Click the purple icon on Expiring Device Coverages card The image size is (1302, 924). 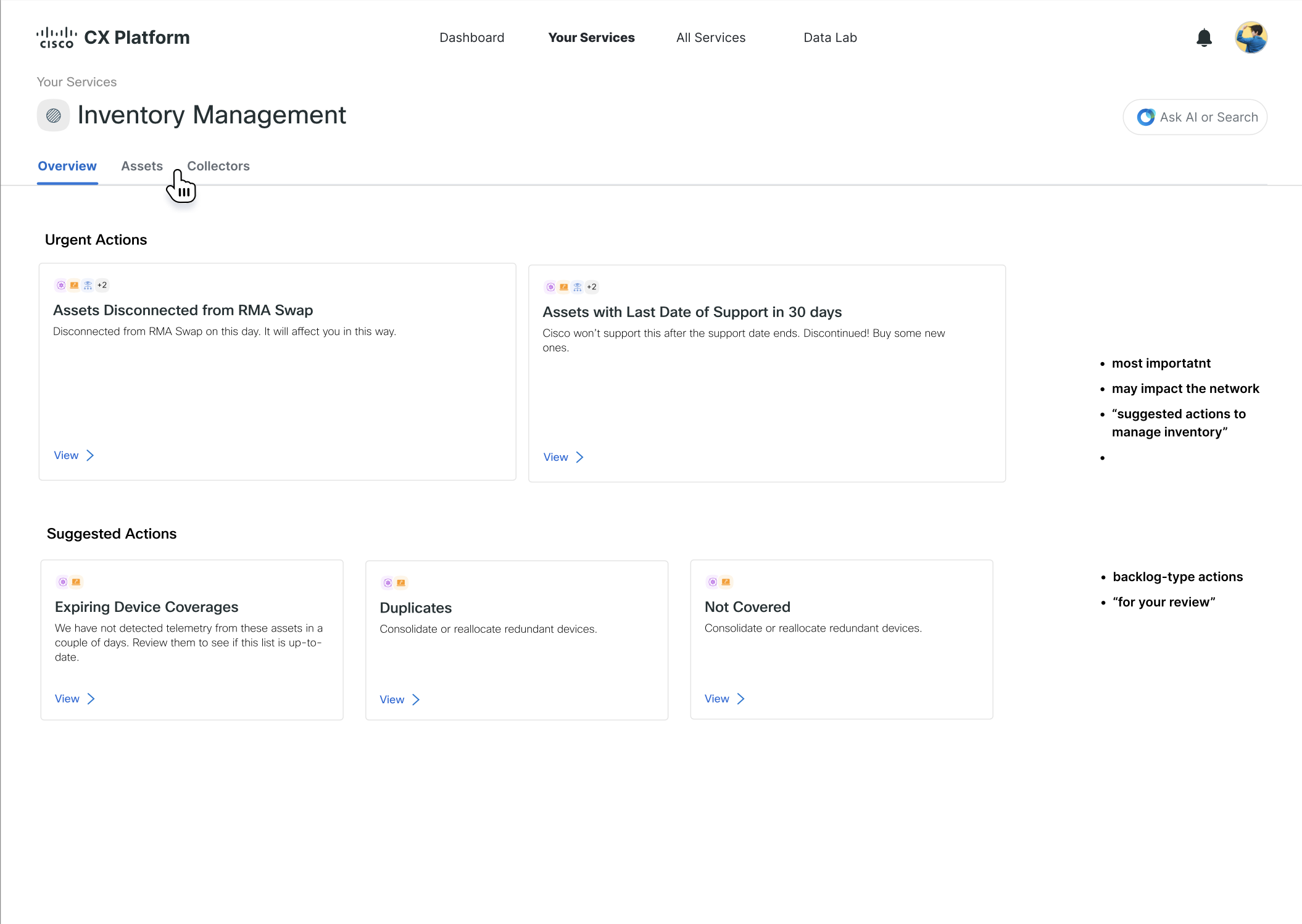tap(63, 582)
